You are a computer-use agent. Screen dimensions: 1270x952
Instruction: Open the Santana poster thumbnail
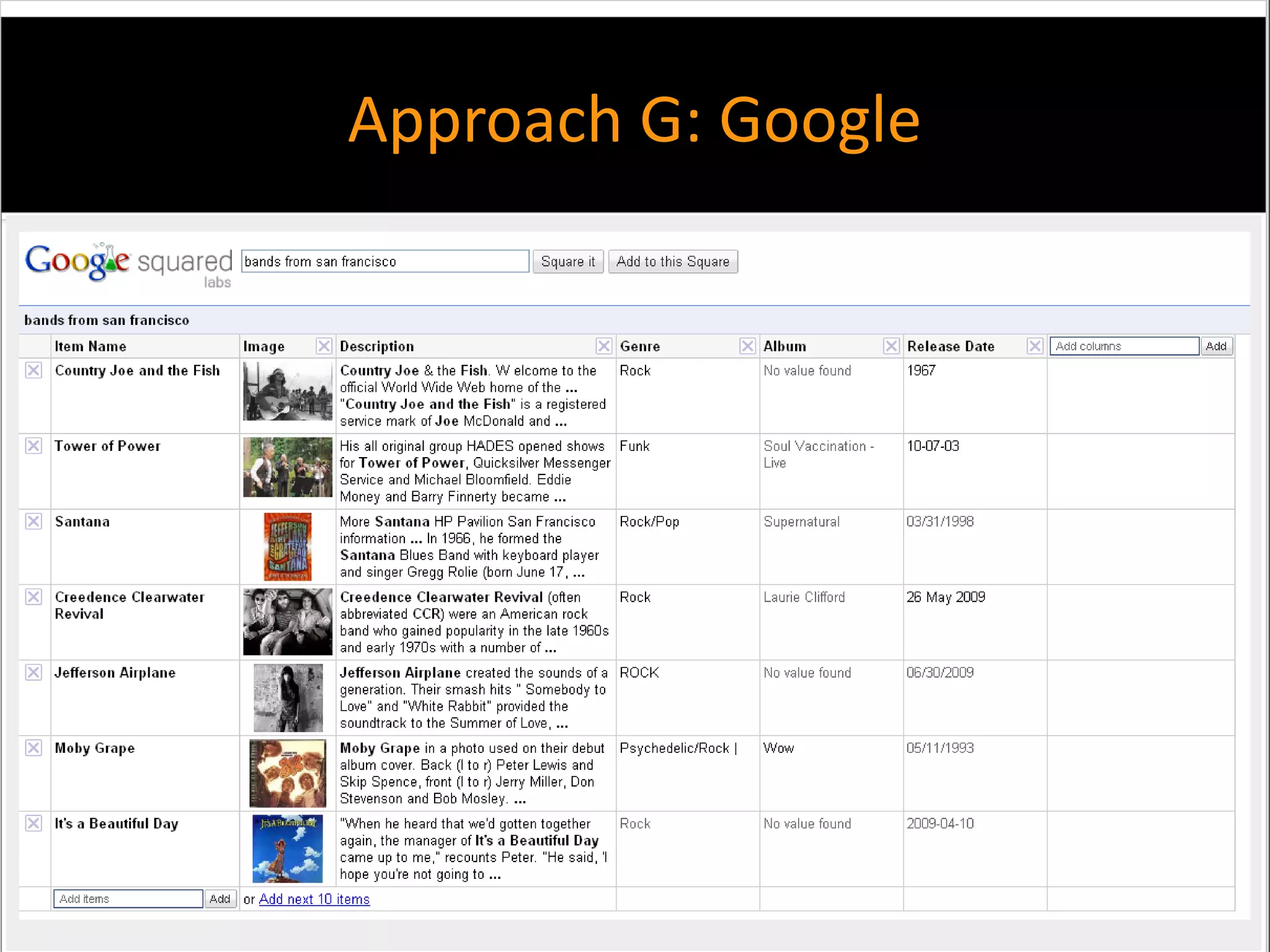pos(288,546)
